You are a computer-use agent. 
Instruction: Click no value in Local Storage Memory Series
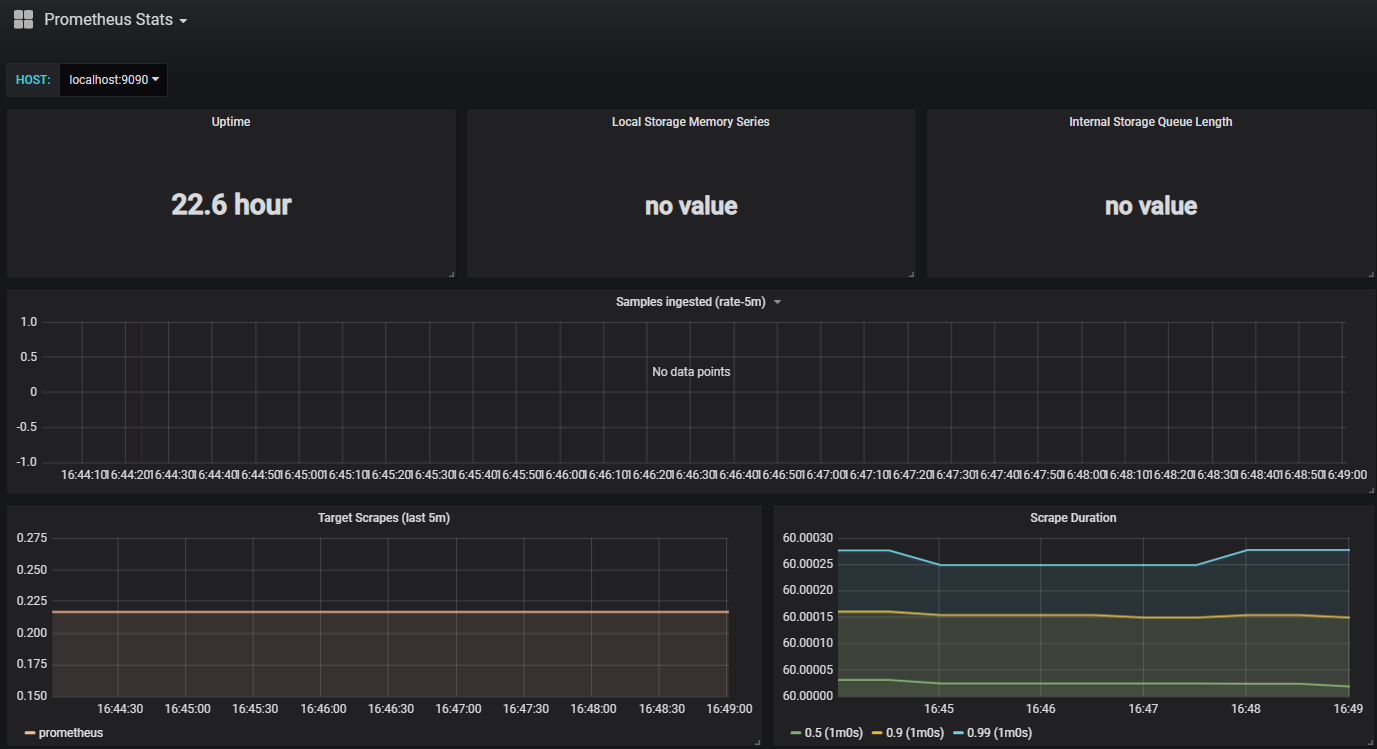pyautogui.click(x=691, y=206)
